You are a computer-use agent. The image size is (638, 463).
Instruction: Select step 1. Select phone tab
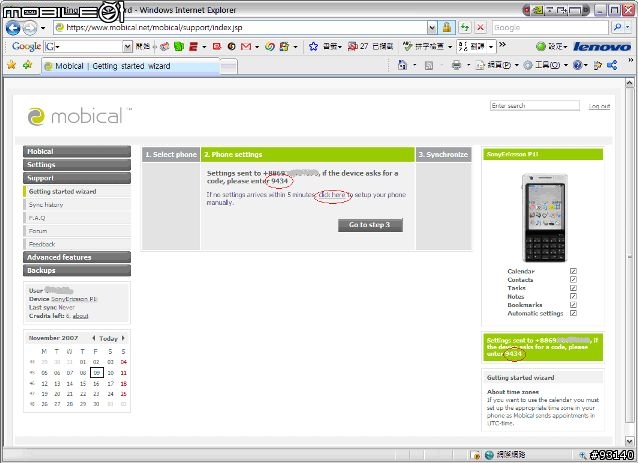click(x=171, y=155)
